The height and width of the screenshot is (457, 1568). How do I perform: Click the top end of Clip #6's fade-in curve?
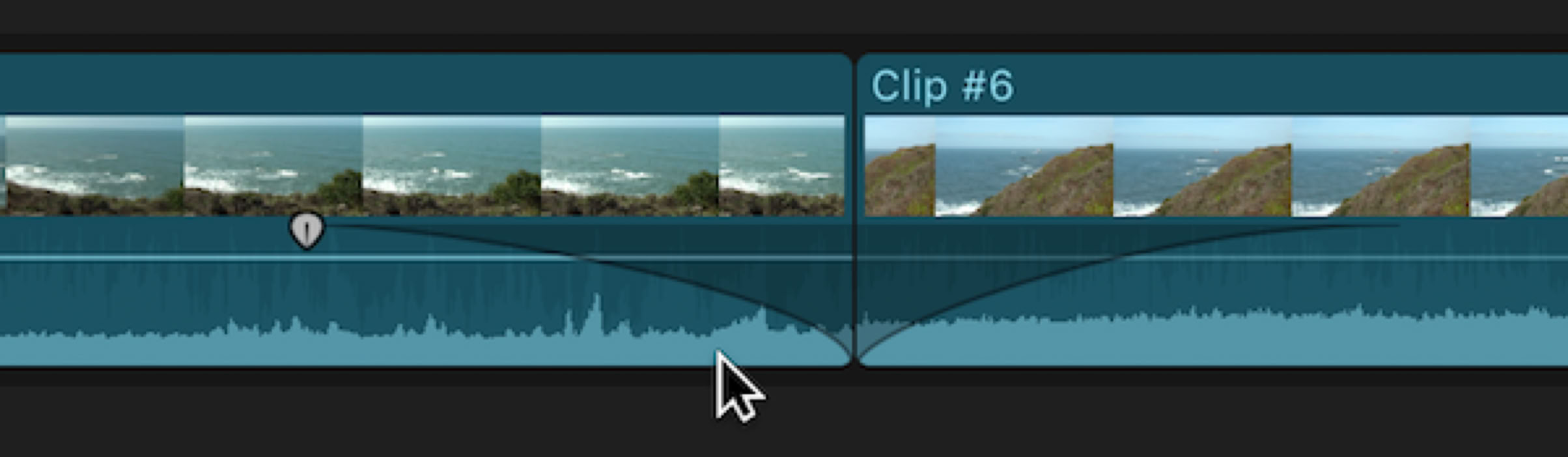coord(1397,225)
